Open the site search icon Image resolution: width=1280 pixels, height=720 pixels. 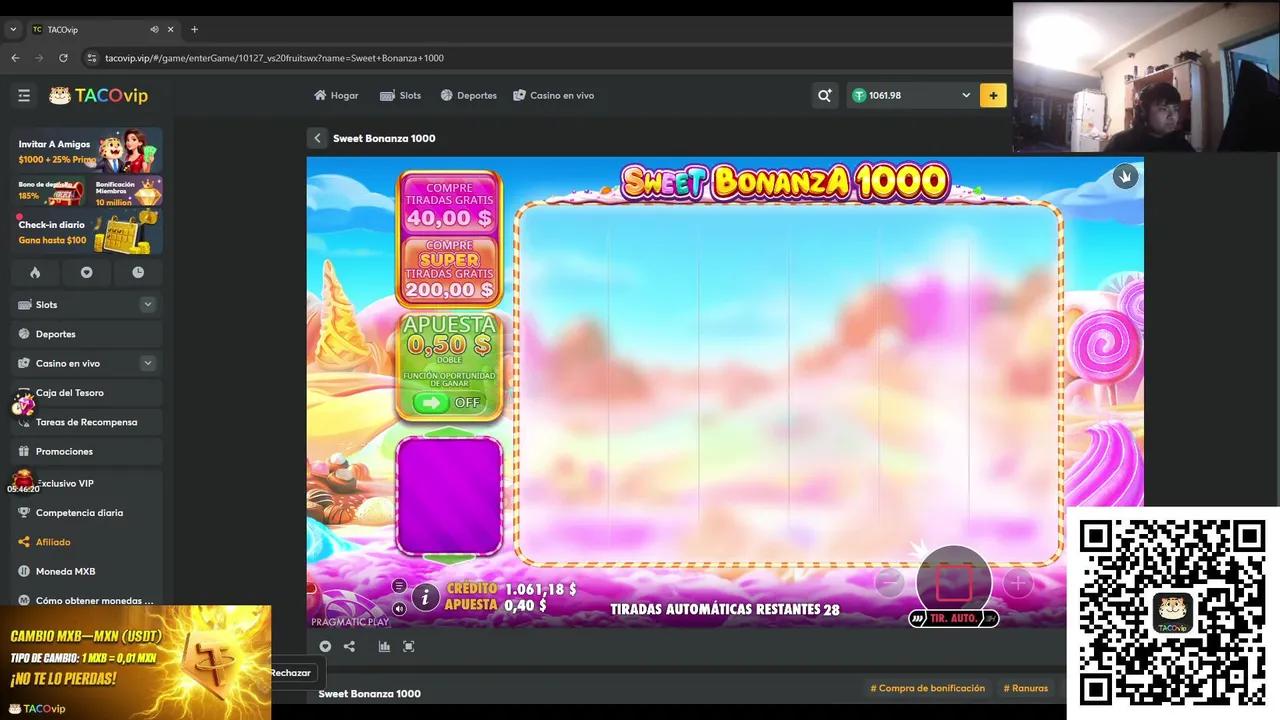point(824,96)
